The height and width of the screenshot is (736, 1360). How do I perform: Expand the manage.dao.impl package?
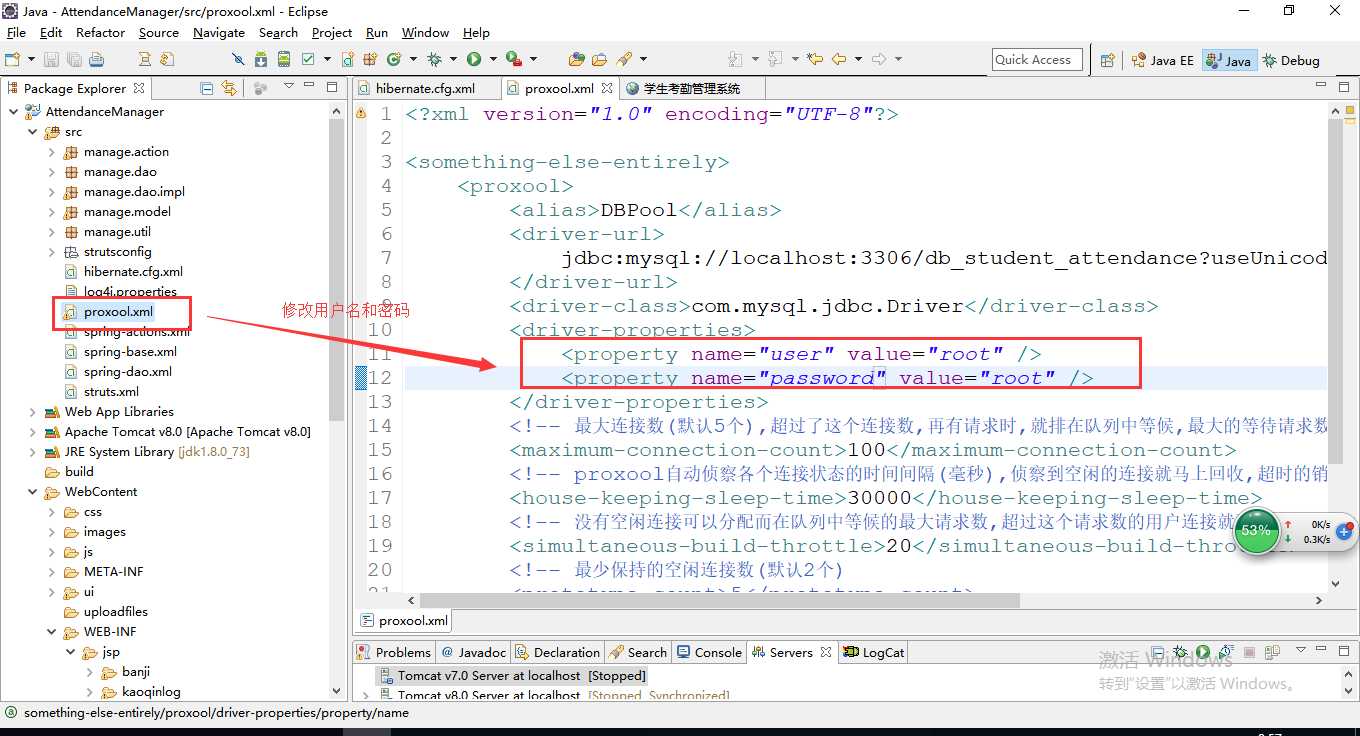[52, 192]
